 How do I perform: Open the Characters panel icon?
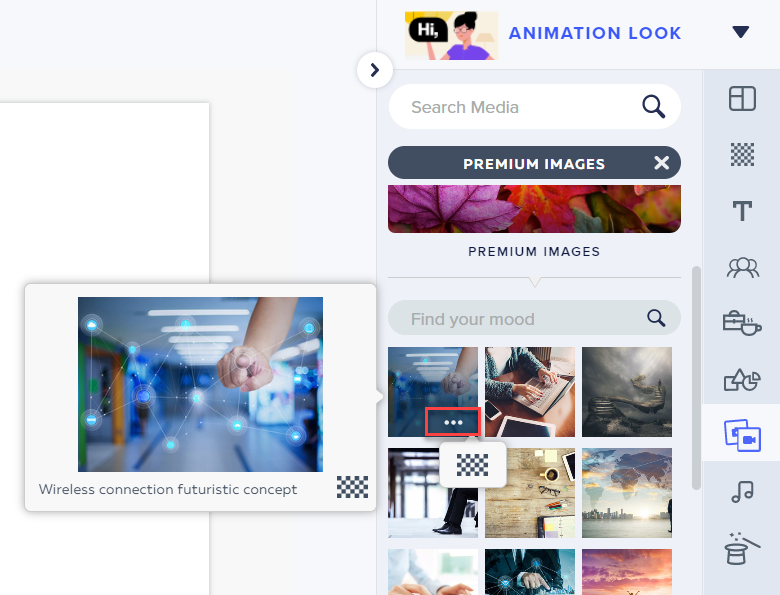742,266
